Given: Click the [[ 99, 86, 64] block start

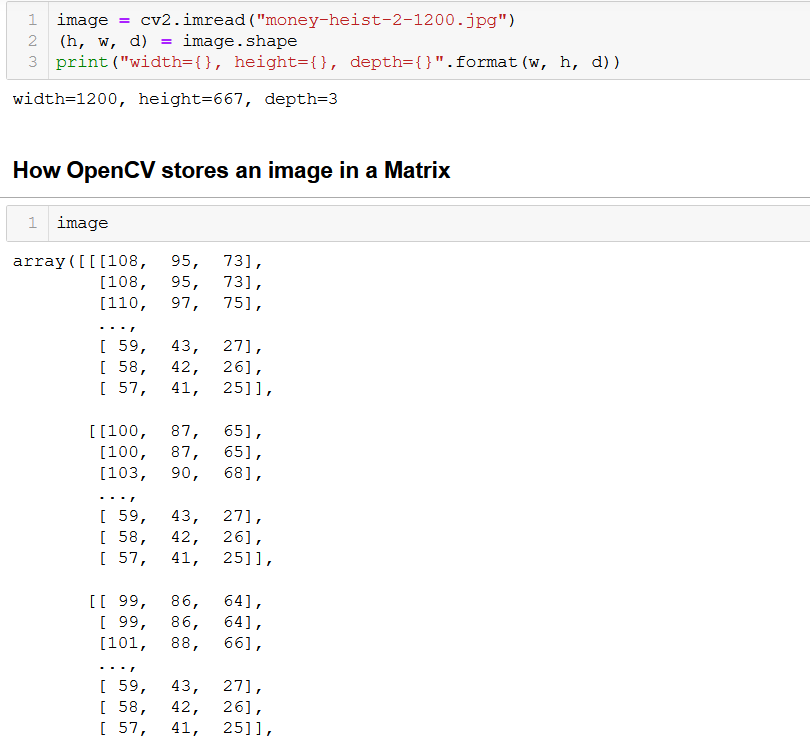Looking at the screenshot, I should click(176, 601).
